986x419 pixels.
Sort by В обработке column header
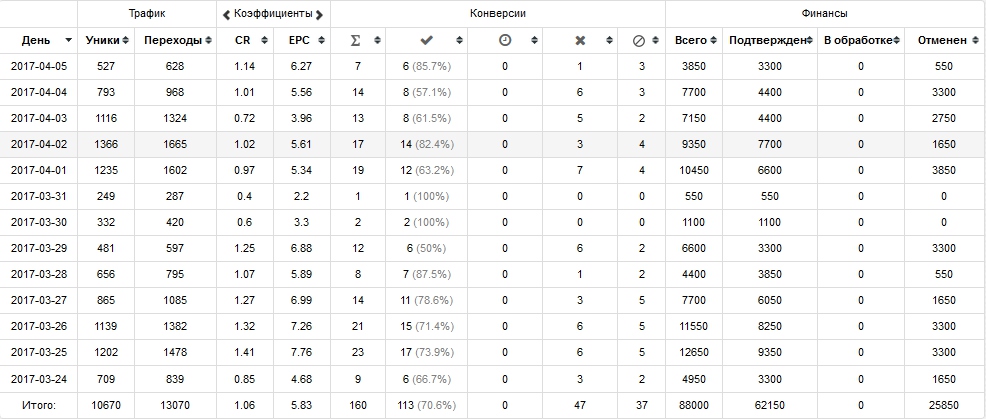coord(858,40)
